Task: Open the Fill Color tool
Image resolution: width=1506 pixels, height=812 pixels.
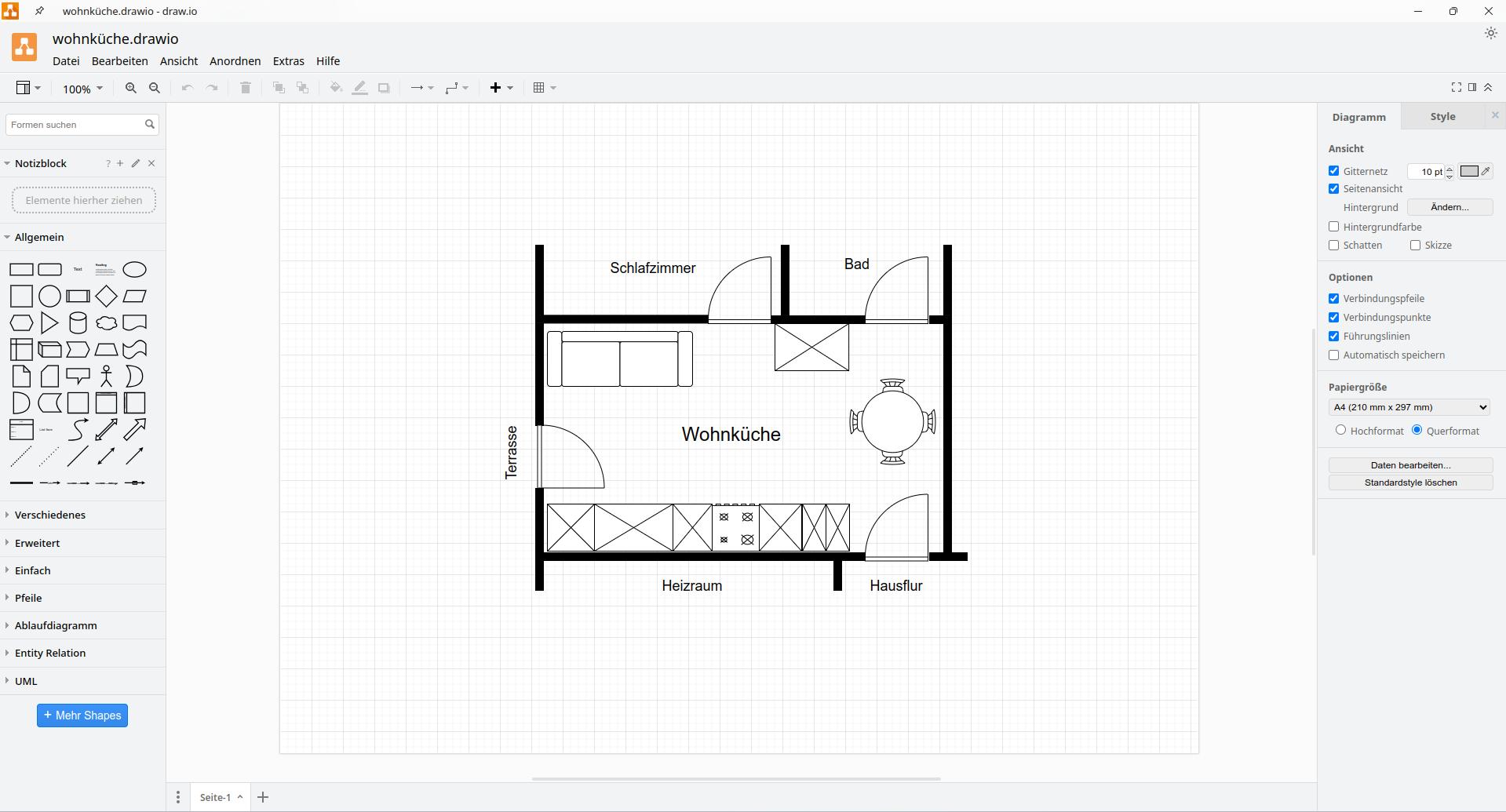Action: (335, 87)
